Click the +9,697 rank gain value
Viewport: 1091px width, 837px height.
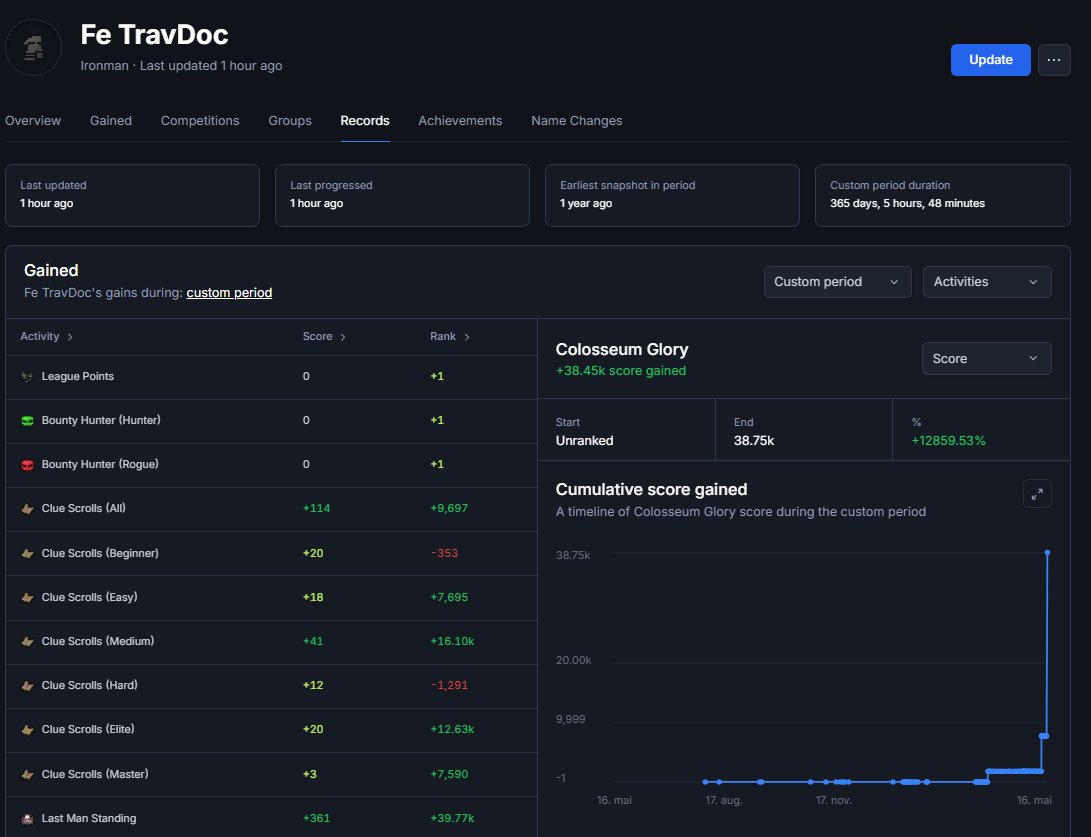449,509
